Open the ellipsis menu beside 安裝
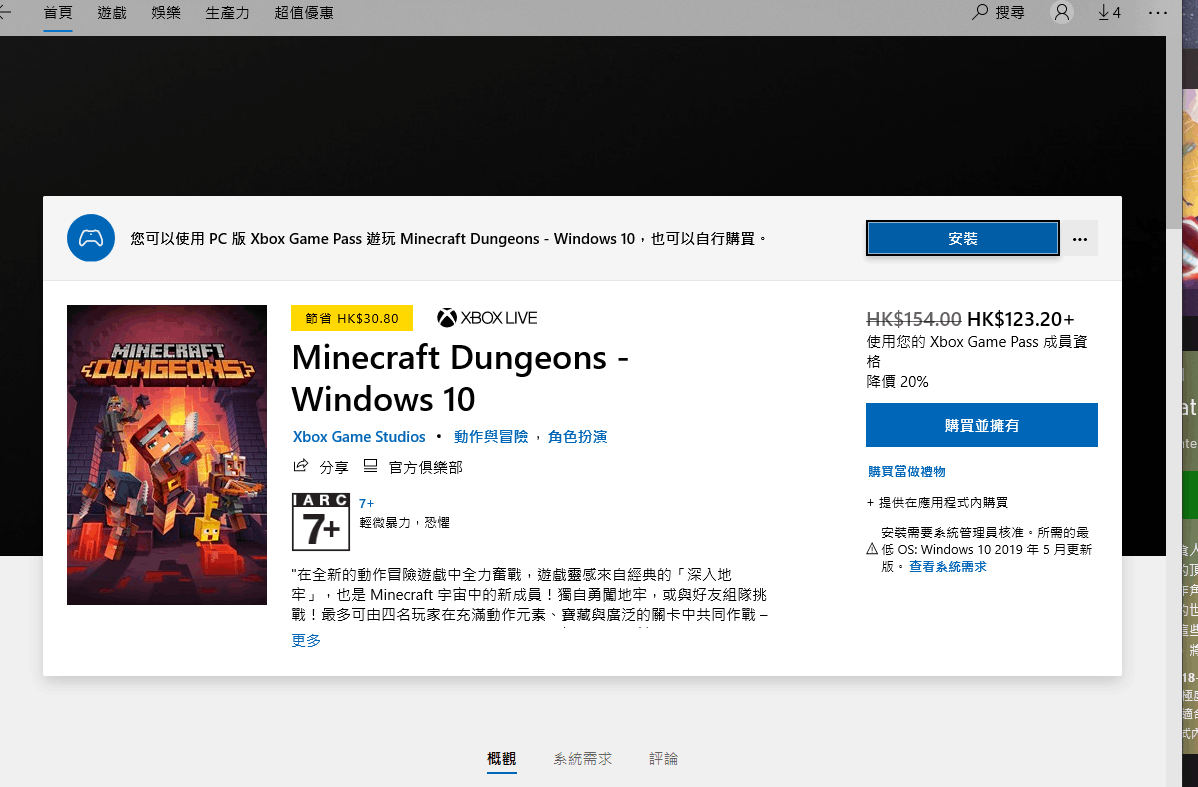This screenshot has width=1198, height=787. coord(1080,238)
